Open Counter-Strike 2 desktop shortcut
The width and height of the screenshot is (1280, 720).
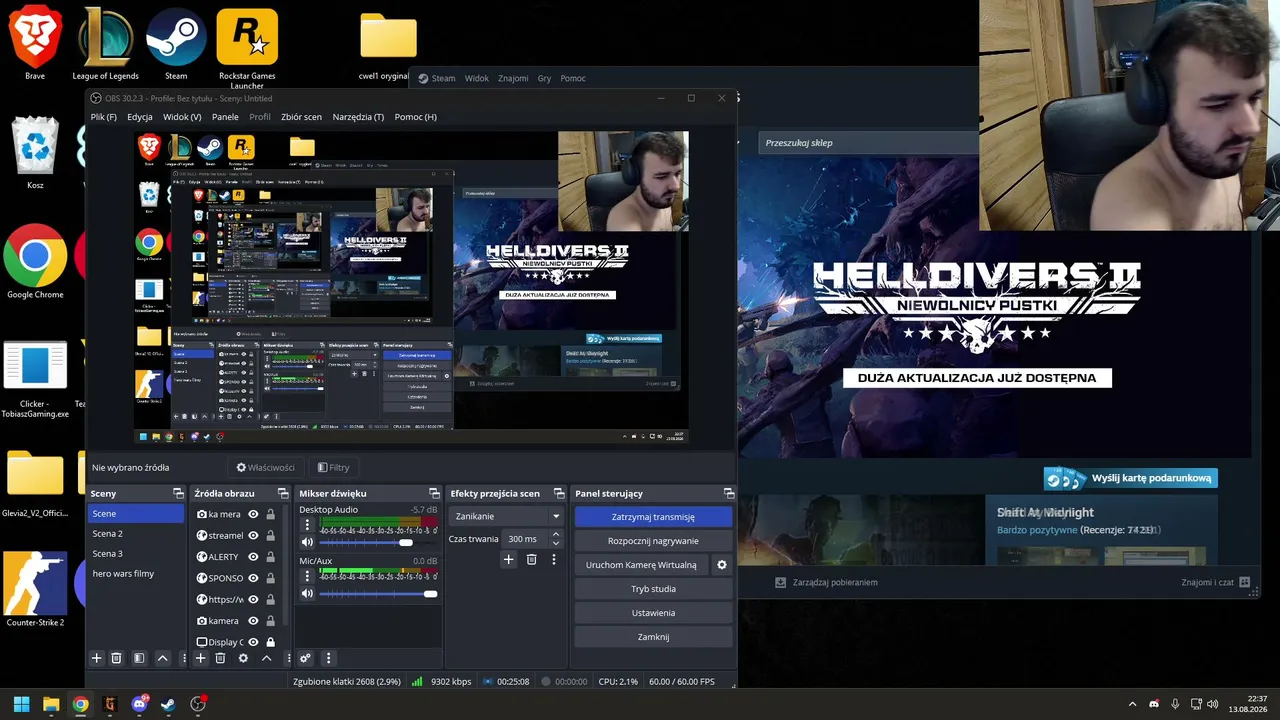click(35, 588)
